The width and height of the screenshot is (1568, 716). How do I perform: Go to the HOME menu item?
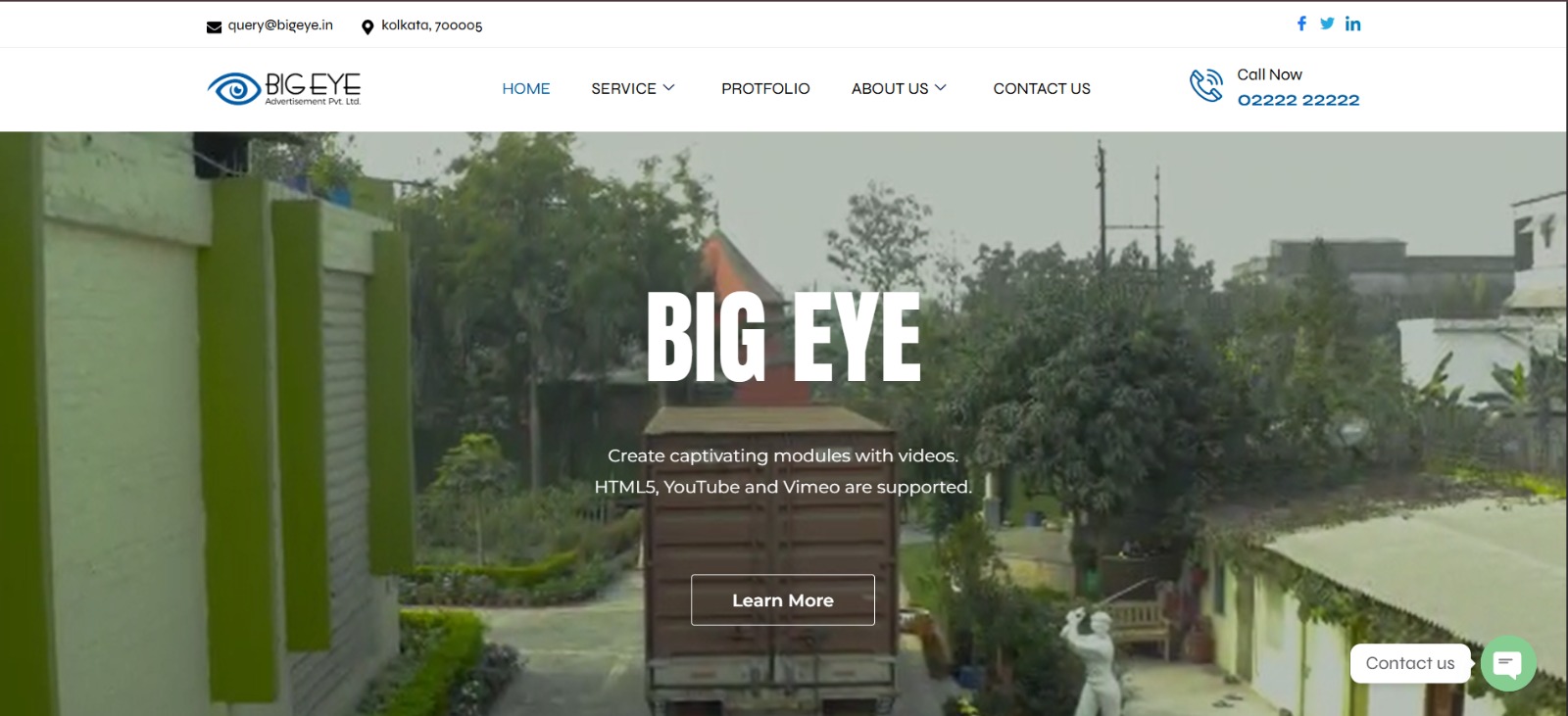526,89
